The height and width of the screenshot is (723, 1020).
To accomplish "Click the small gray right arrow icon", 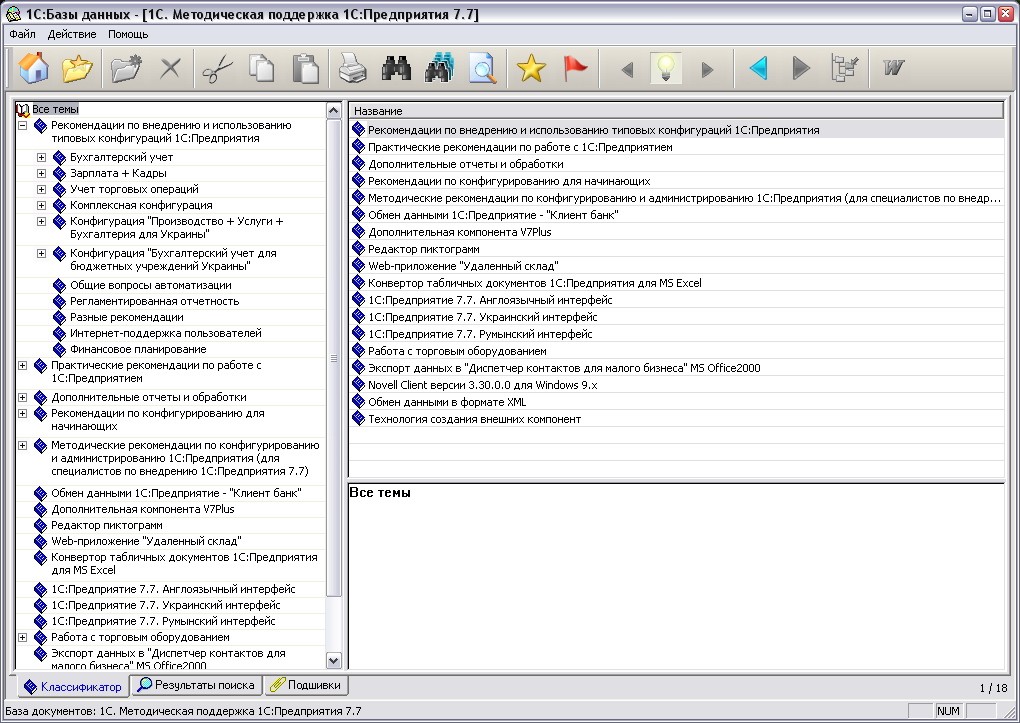I will click(x=708, y=69).
